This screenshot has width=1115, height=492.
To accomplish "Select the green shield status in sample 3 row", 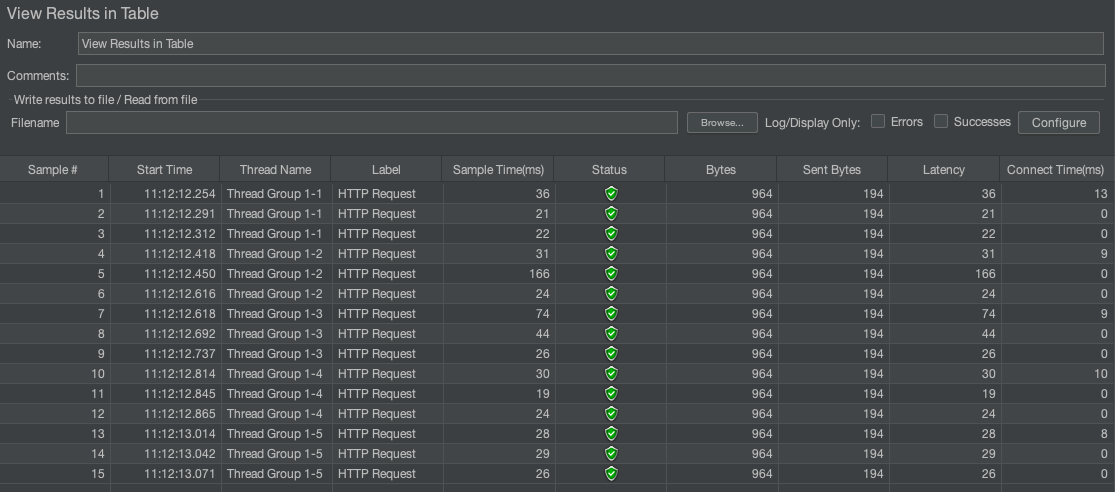I will coord(611,233).
